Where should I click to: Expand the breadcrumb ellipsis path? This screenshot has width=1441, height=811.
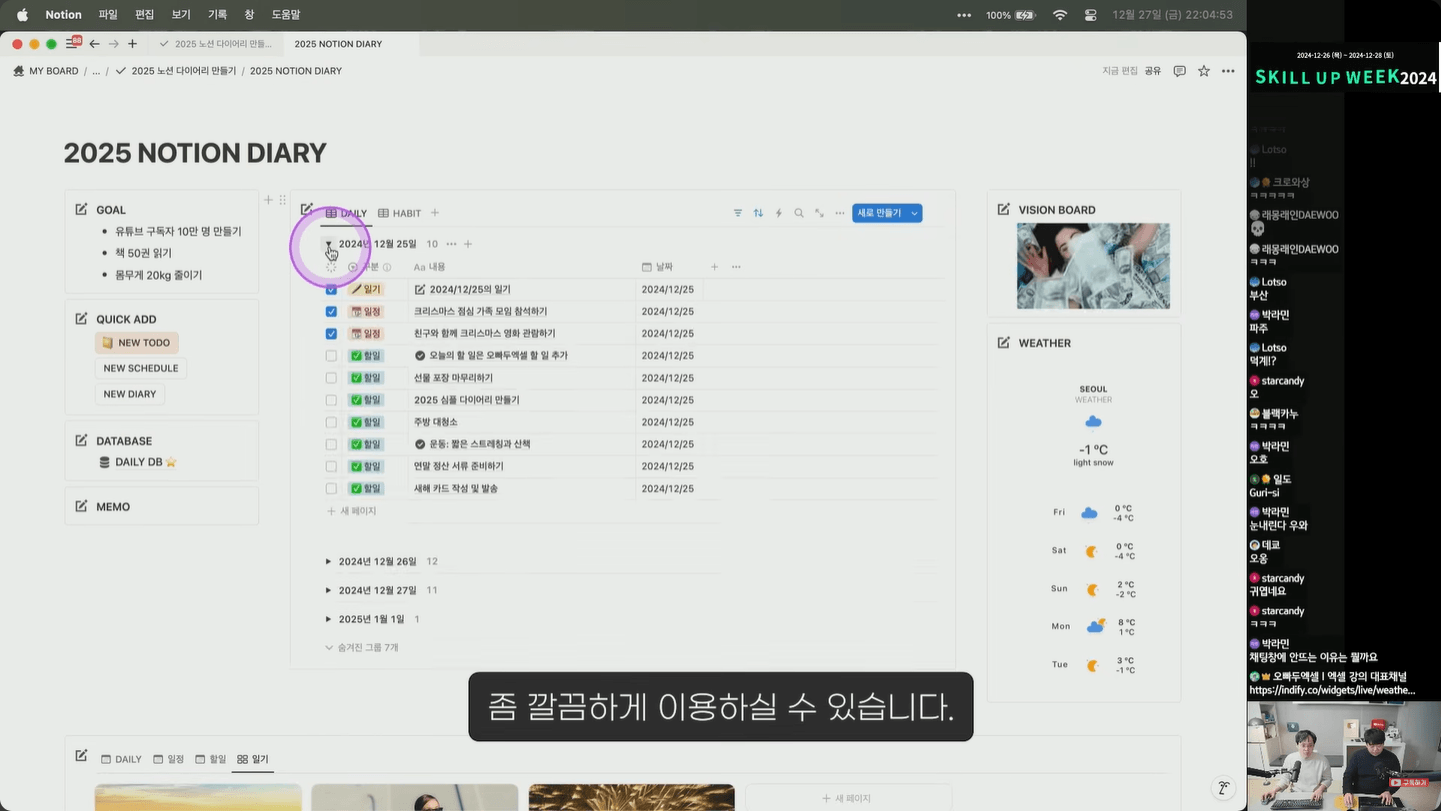(96, 71)
